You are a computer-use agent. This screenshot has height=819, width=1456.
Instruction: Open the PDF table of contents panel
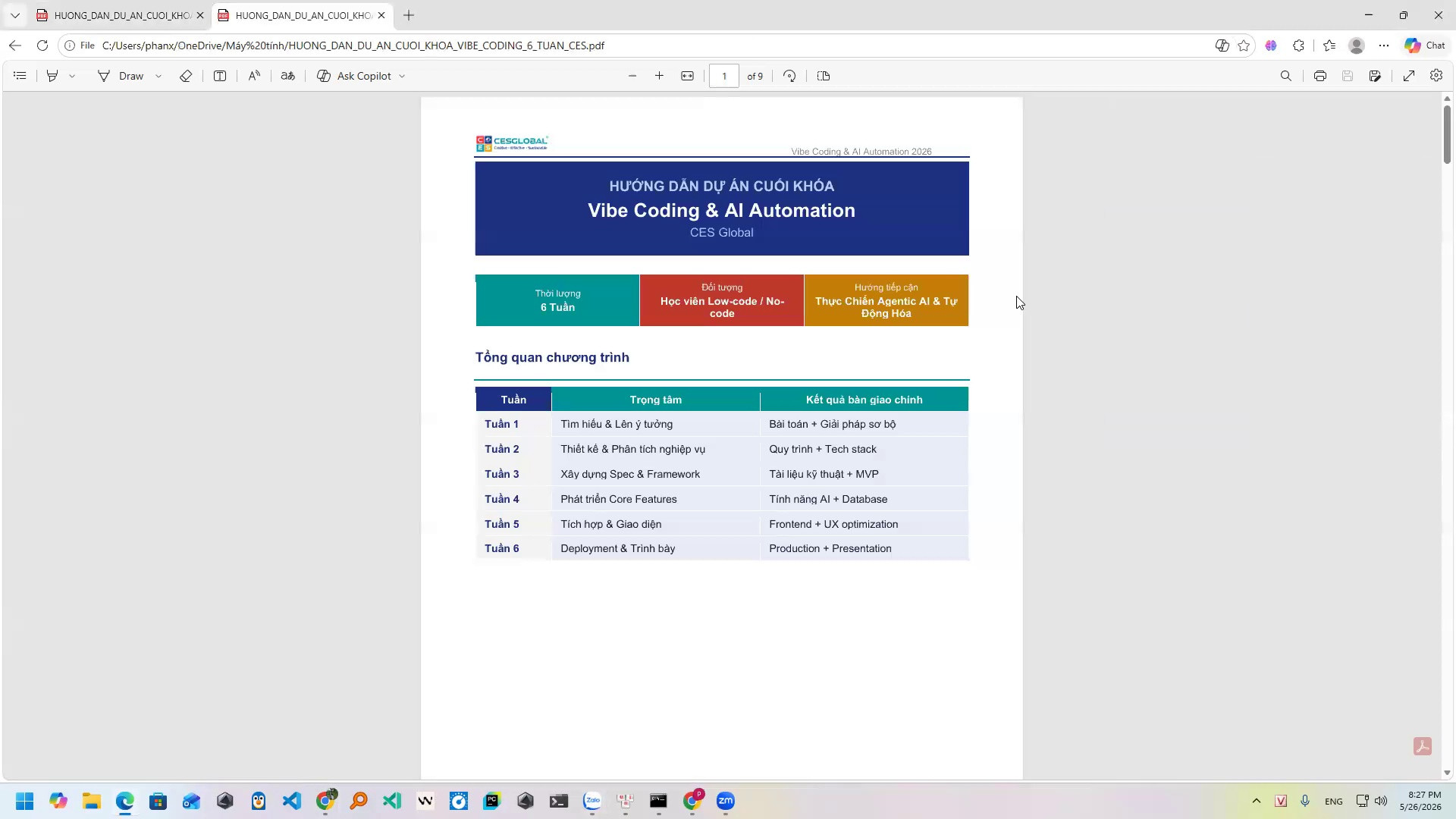[20, 76]
